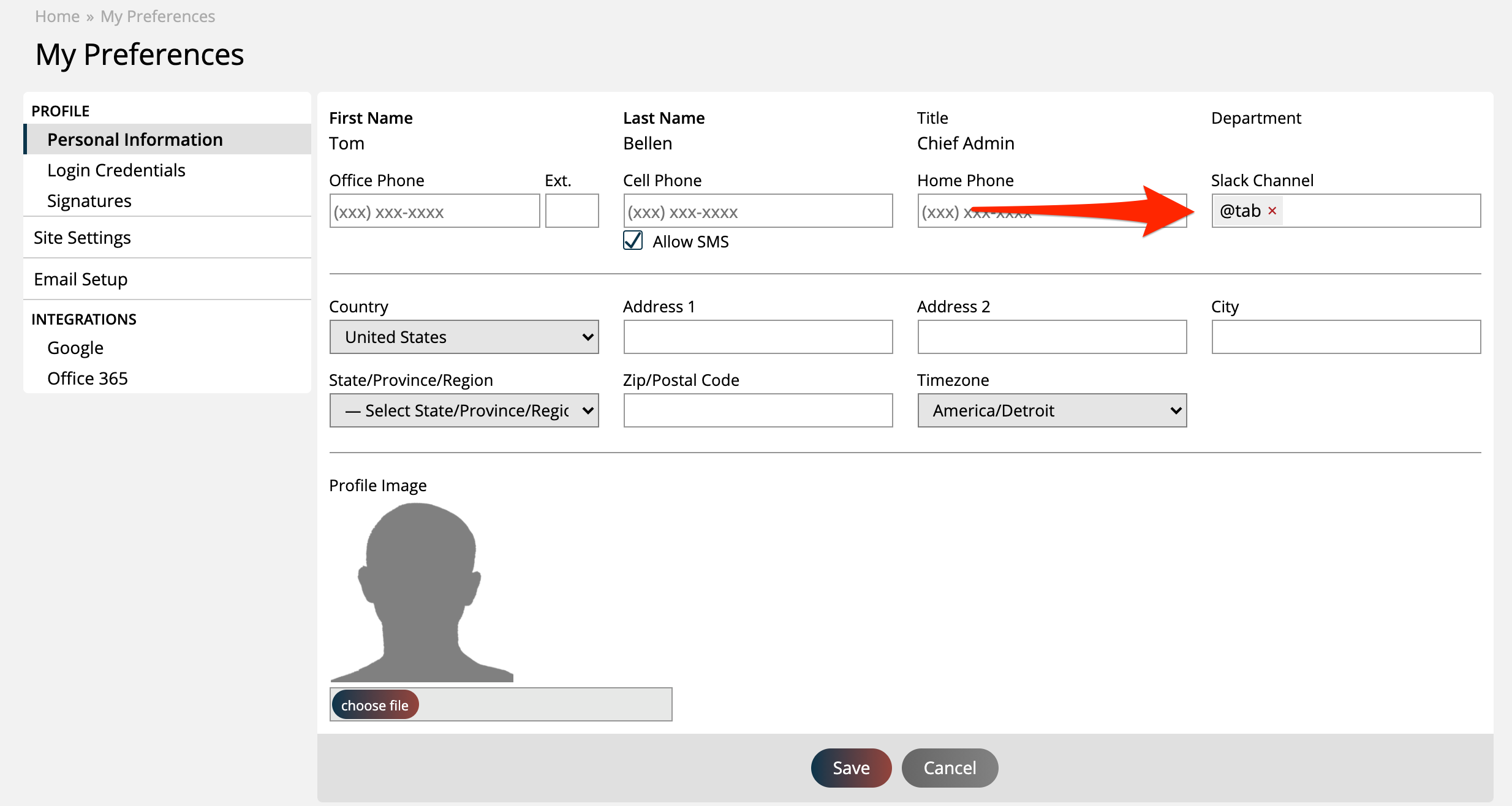Click the profile image placeholder
This screenshot has height=806, width=1512.
pyautogui.click(x=421, y=592)
